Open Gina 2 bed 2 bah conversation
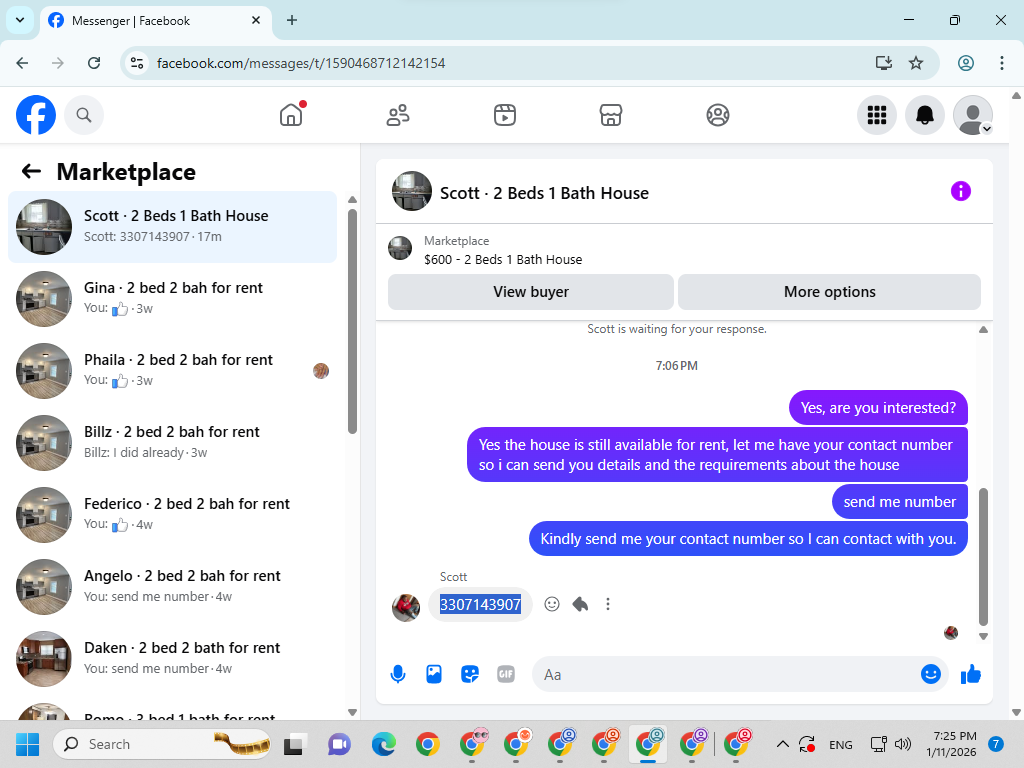1024x768 pixels. point(172,298)
